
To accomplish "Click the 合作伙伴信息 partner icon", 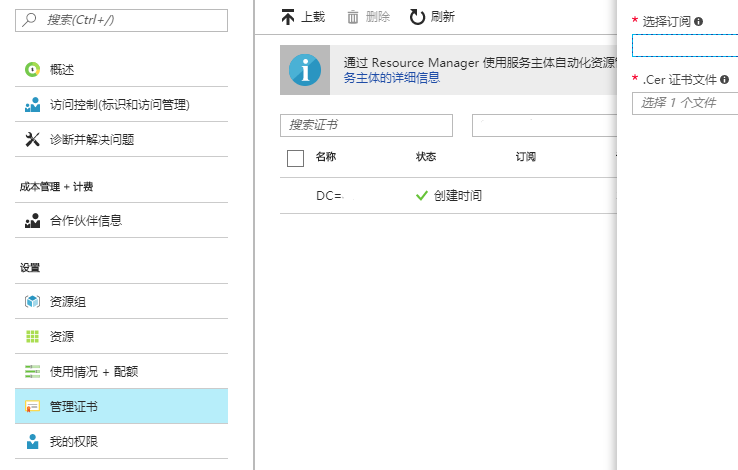I will (x=32, y=221).
